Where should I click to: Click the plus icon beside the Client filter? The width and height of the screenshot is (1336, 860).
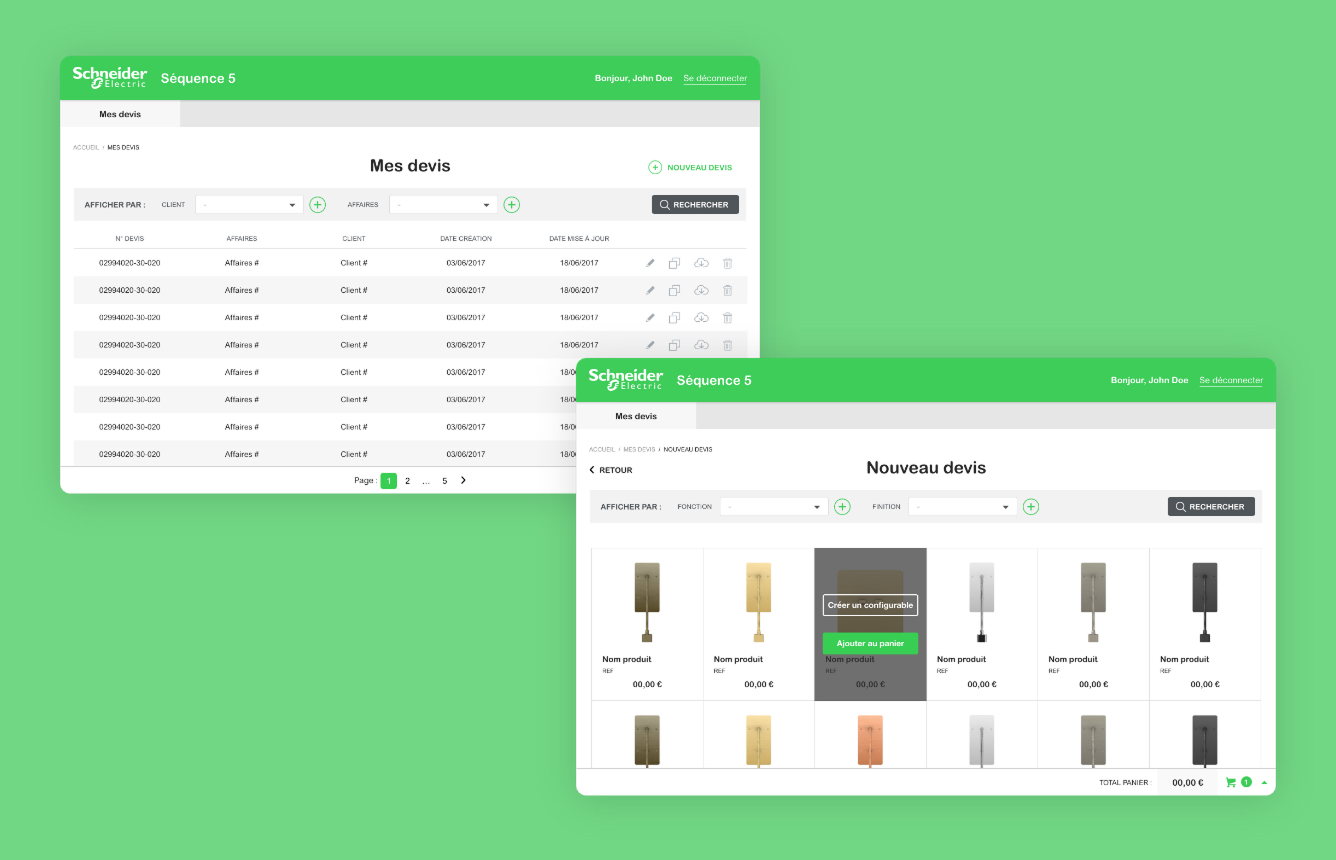coord(318,204)
